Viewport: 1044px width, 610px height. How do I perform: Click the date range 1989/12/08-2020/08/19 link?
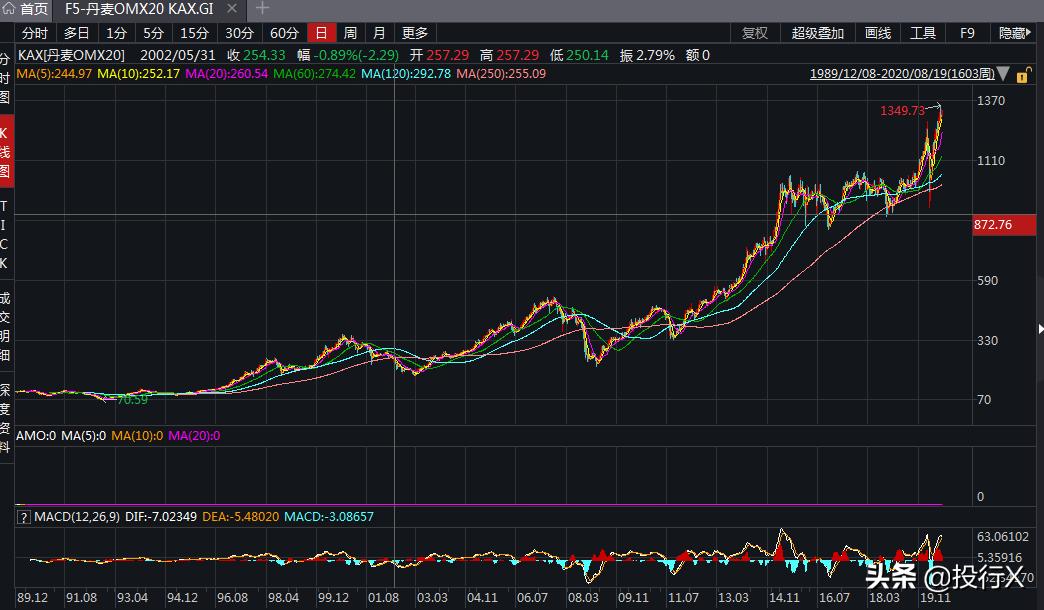tap(901, 74)
